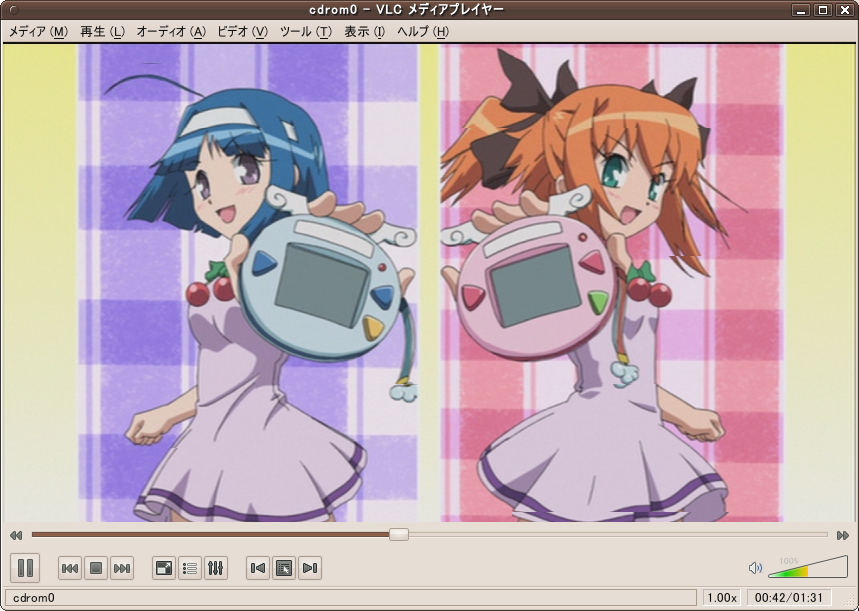Image resolution: width=859 pixels, height=611 pixels.
Task: Open the ビデオ (V) menu
Action: click(242, 32)
